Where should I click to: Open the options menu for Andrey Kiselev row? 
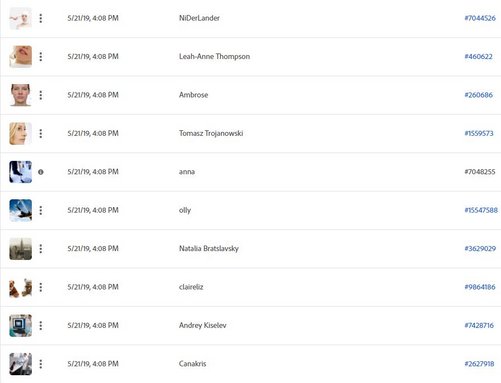click(41, 325)
